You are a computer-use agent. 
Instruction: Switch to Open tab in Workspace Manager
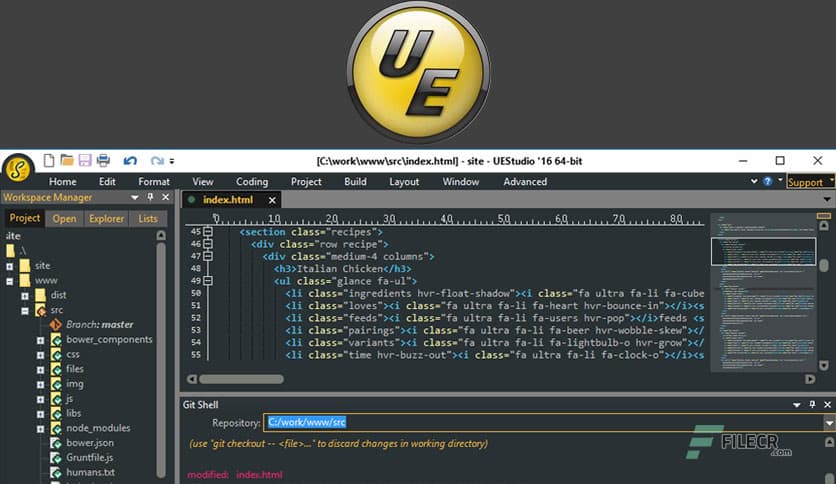(64, 219)
